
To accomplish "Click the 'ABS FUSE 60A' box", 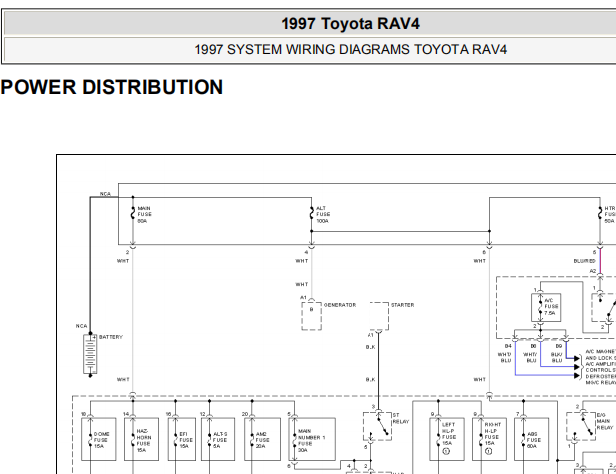I will click(532, 439).
